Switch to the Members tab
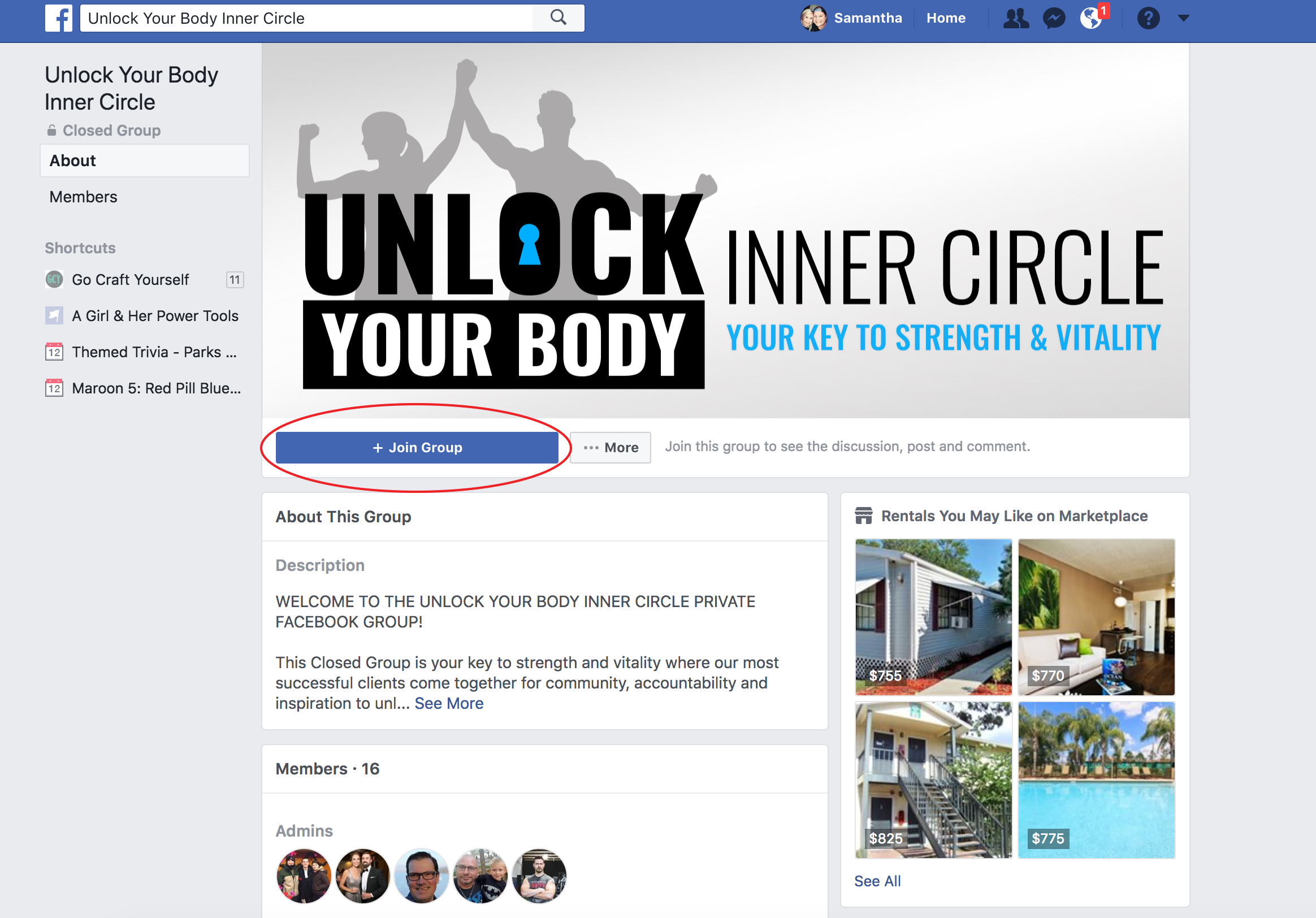This screenshot has width=1316, height=918. click(x=83, y=197)
